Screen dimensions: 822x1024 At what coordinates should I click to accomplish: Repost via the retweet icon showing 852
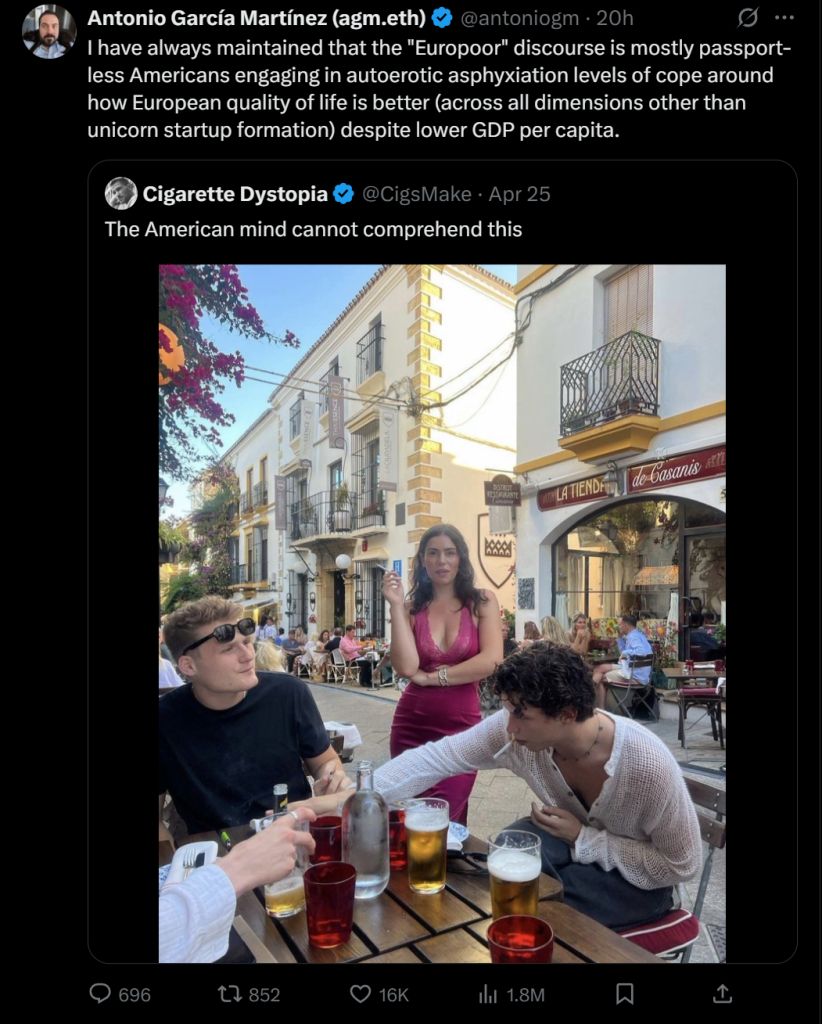point(229,994)
